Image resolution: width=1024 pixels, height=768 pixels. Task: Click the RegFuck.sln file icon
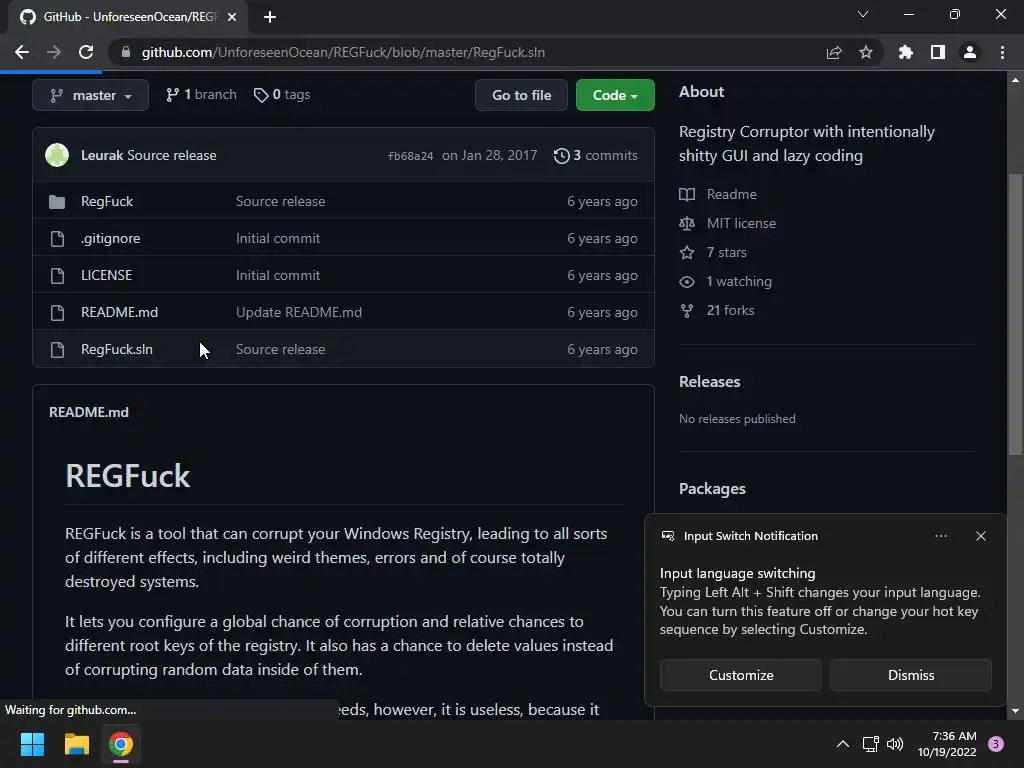pyautogui.click(x=57, y=350)
